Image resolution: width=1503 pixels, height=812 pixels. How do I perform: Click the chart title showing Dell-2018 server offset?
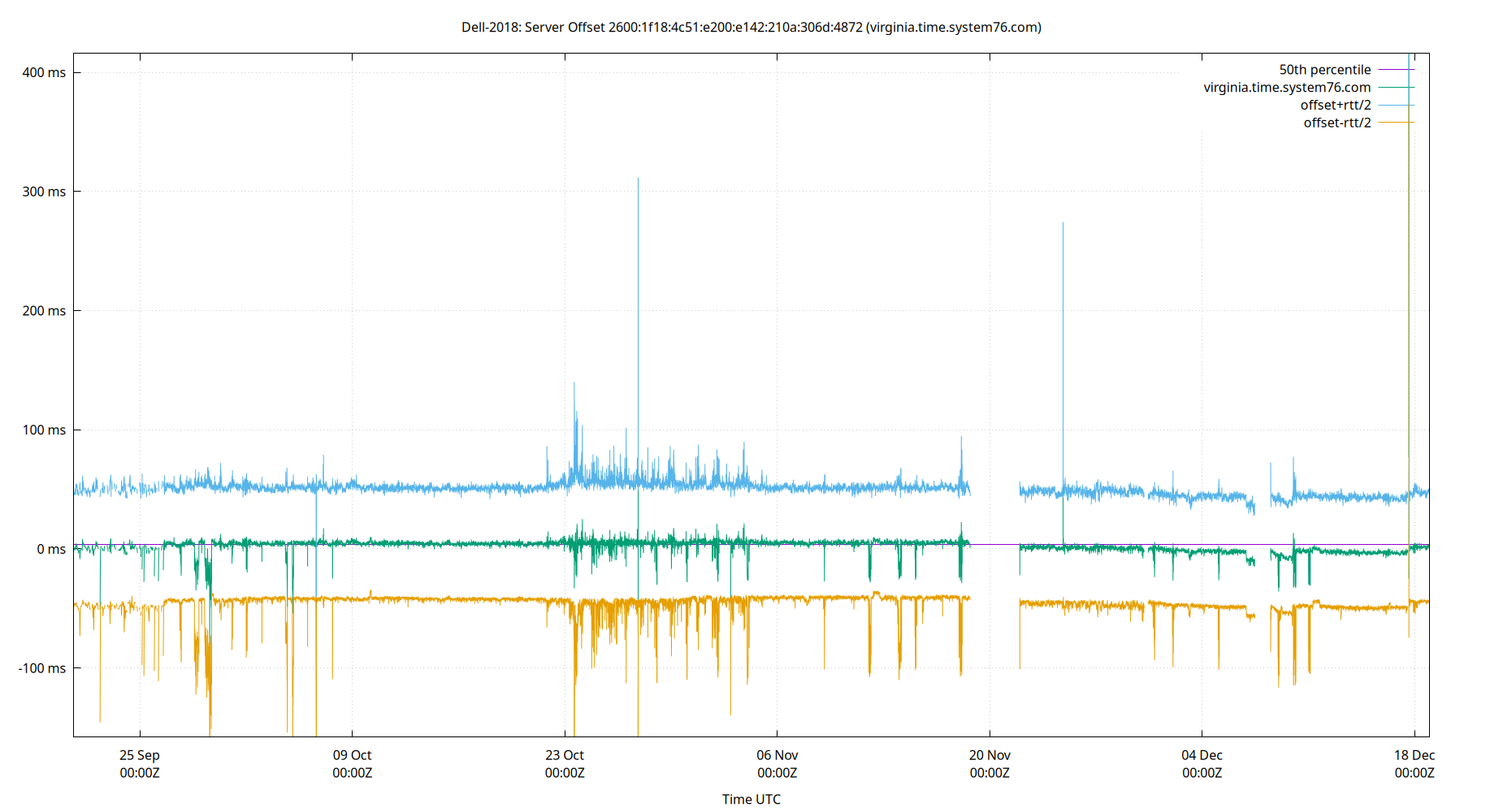click(x=751, y=27)
